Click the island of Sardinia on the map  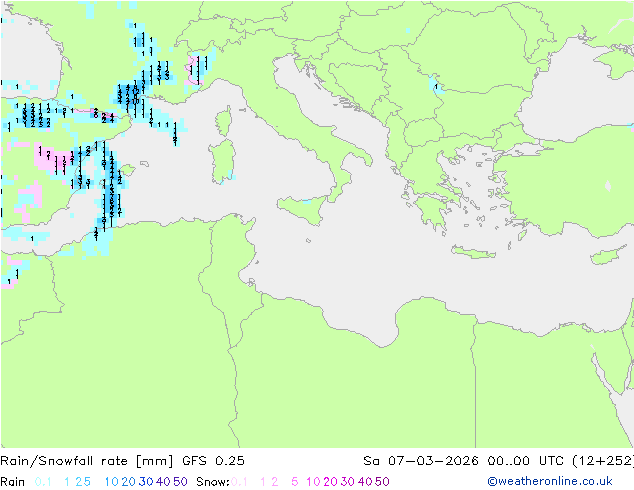coord(222,162)
